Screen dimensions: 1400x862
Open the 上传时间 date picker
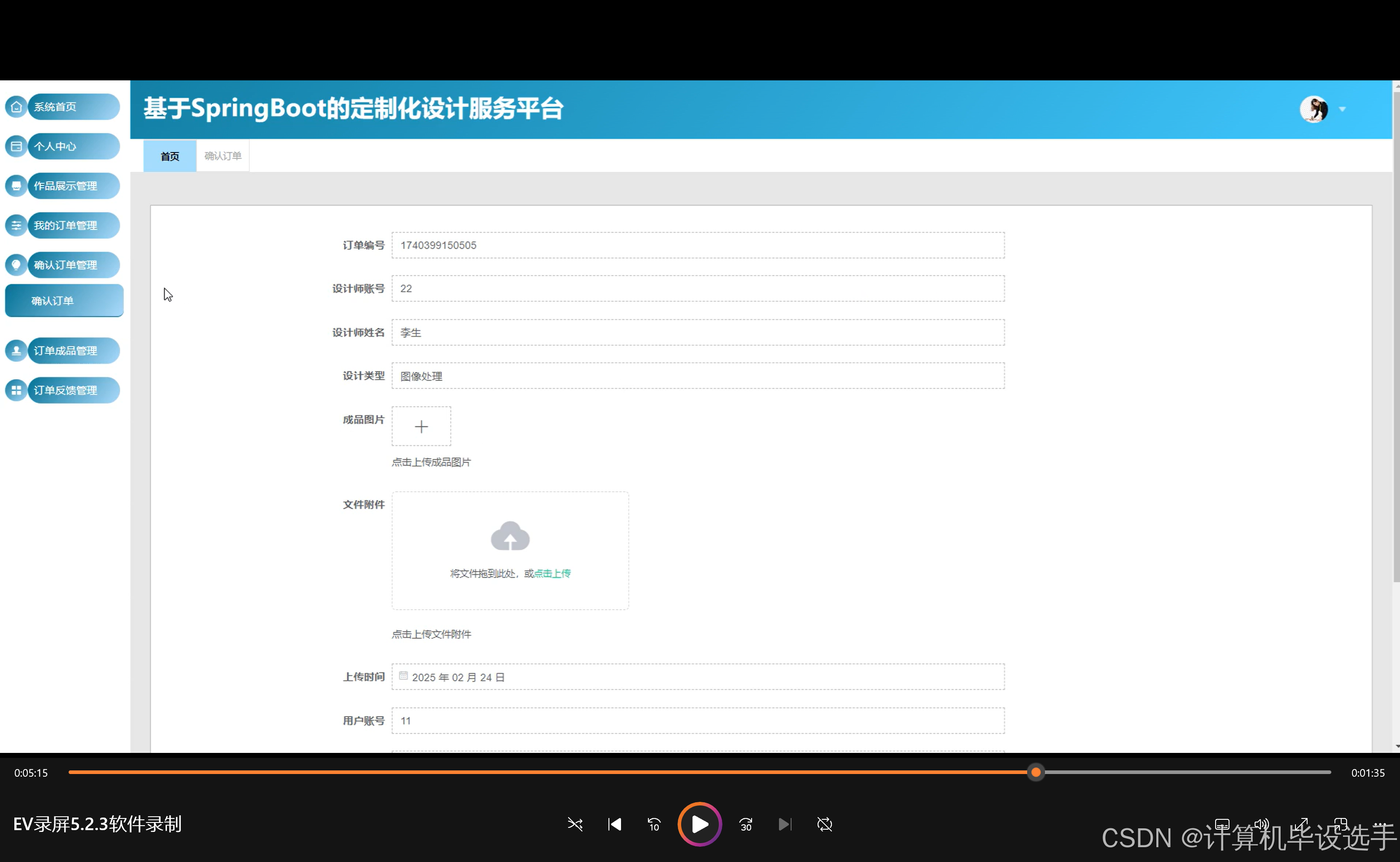tap(698, 677)
